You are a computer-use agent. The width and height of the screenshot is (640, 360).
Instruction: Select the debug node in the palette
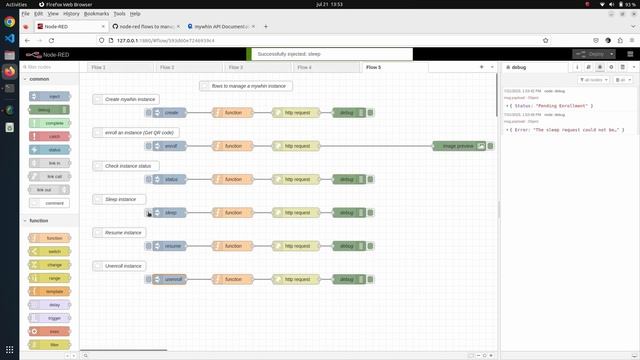click(49, 110)
